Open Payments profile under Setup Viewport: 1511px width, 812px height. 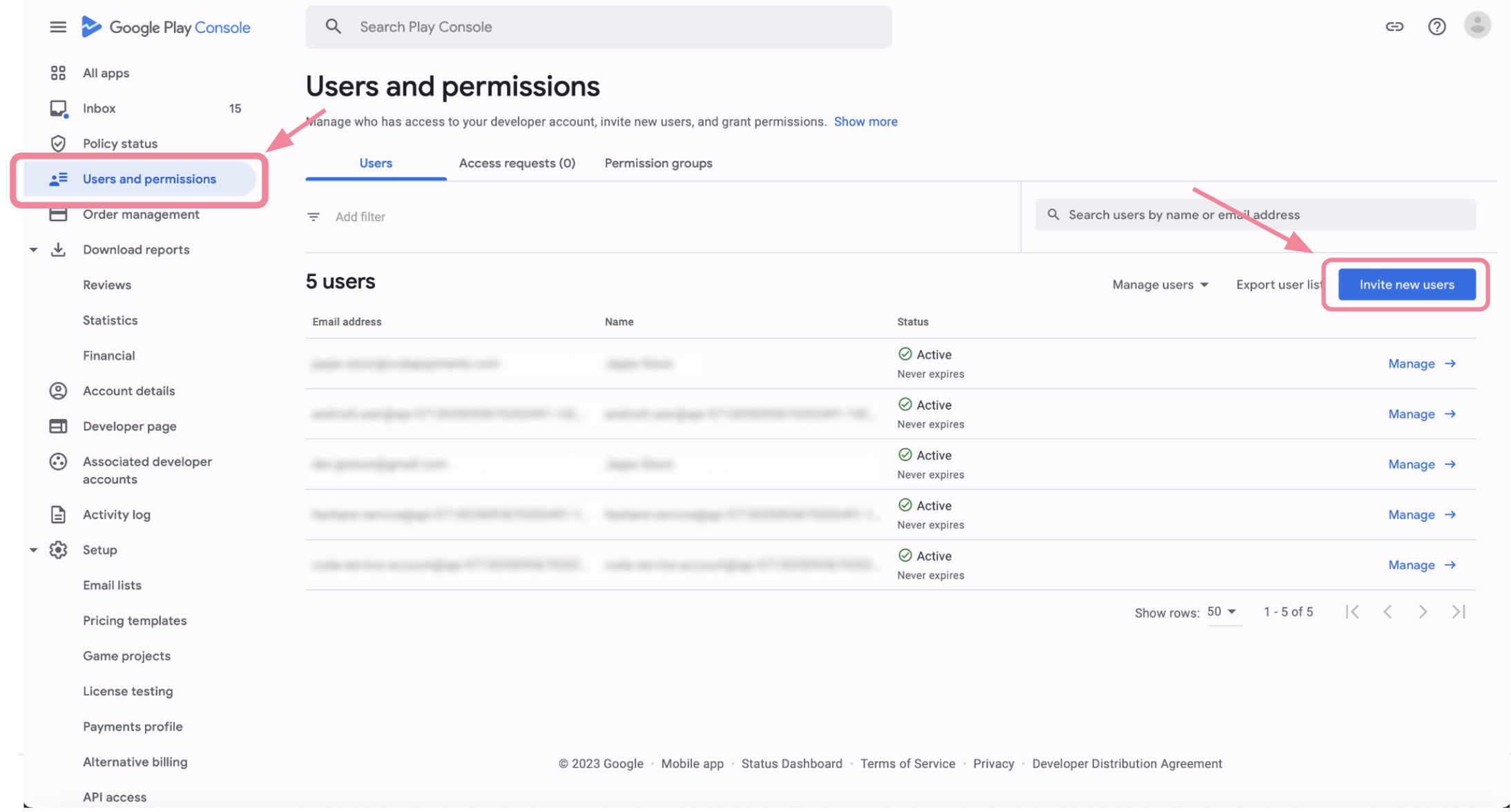(x=133, y=726)
